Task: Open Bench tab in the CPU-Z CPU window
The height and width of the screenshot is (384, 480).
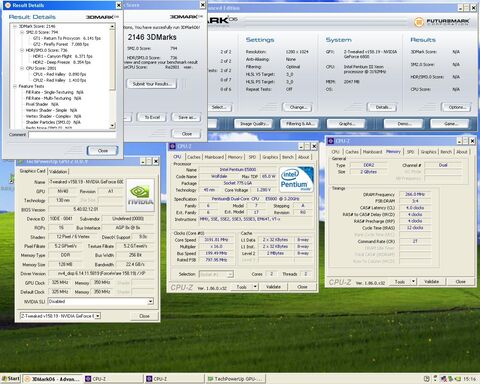Action: click(x=288, y=157)
